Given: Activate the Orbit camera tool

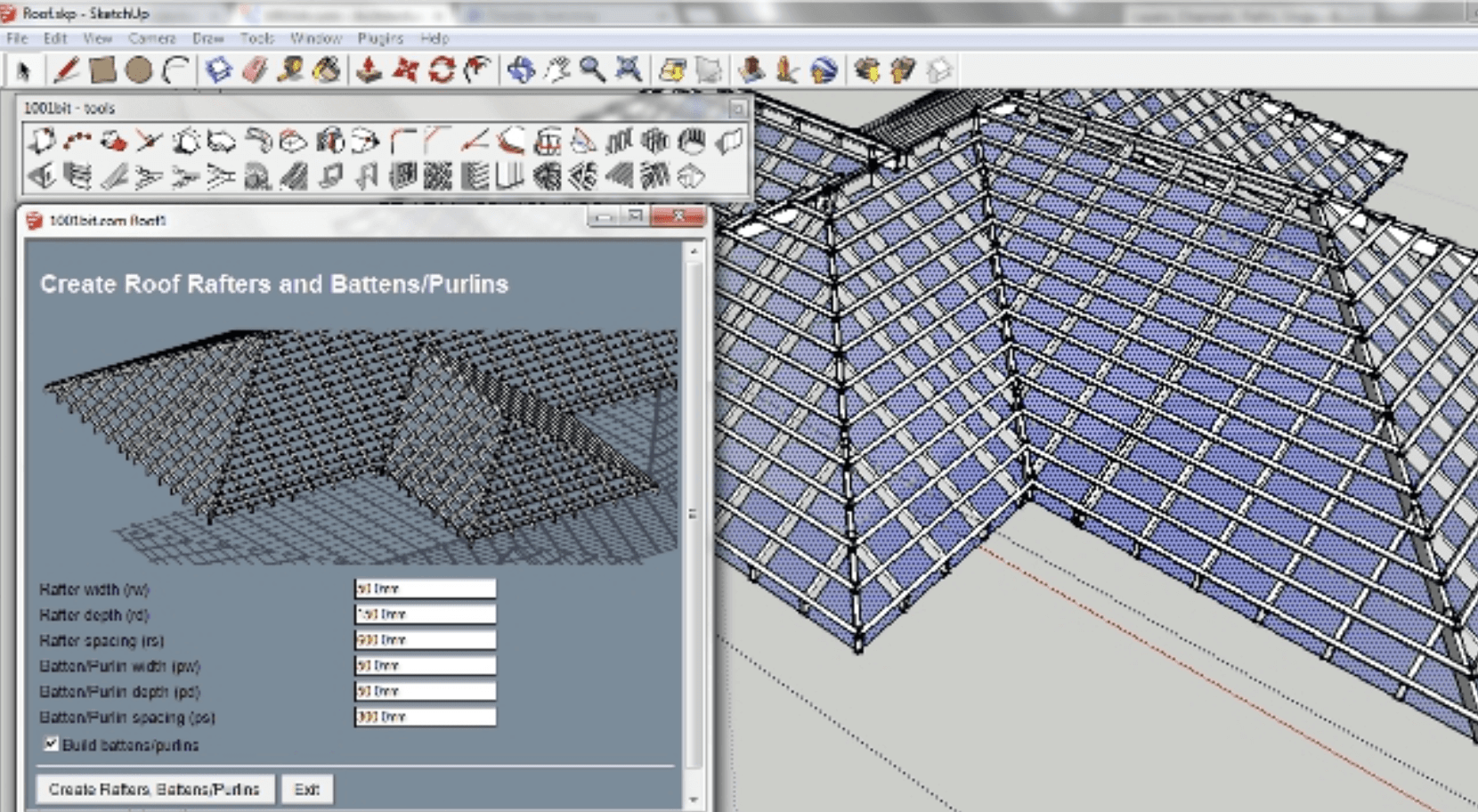Looking at the screenshot, I should (521, 69).
